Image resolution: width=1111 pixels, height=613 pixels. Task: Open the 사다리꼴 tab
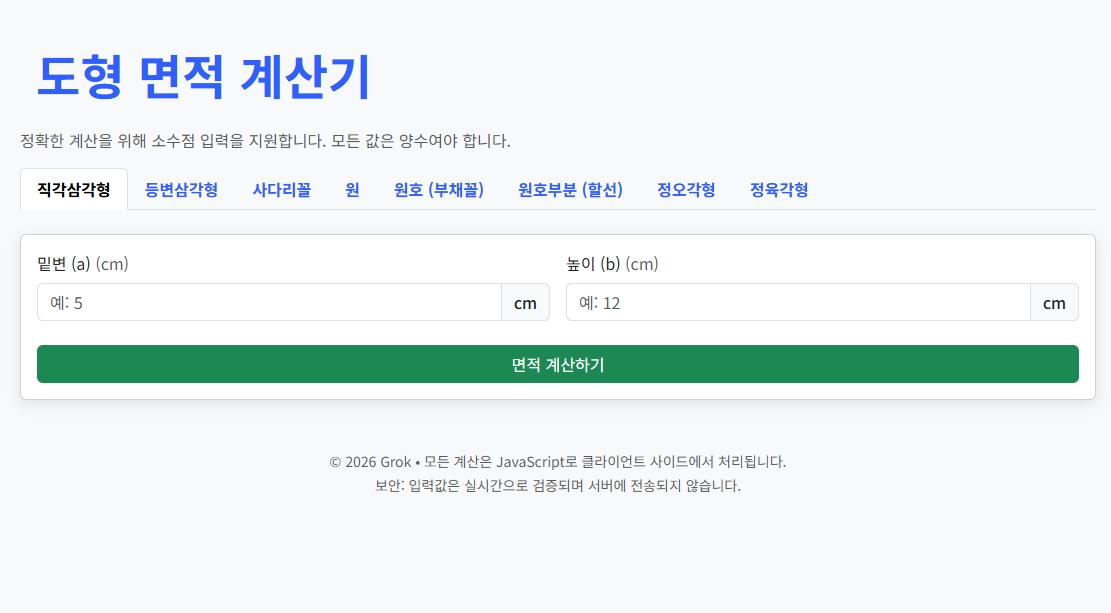(x=281, y=190)
